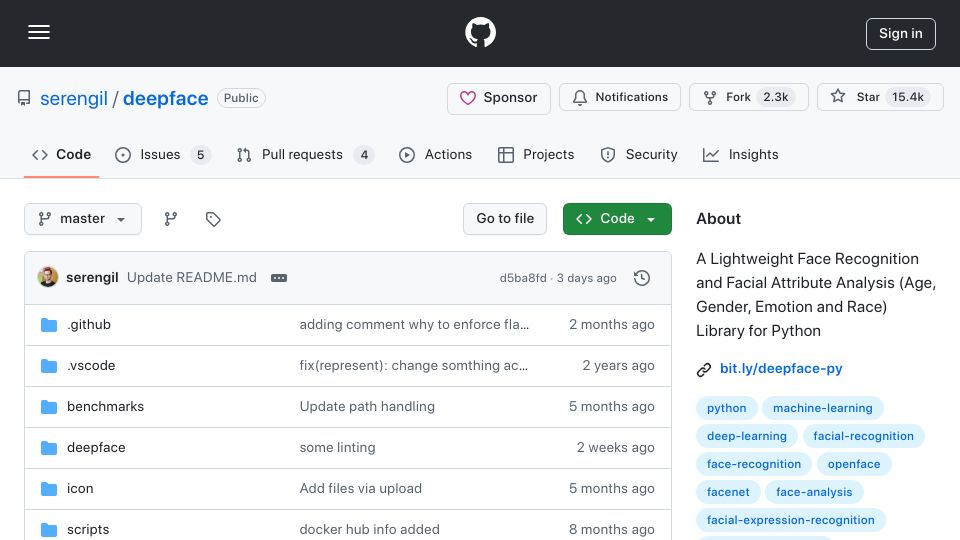Switch to the Actions tab
960x540 pixels.
click(435, 154)
